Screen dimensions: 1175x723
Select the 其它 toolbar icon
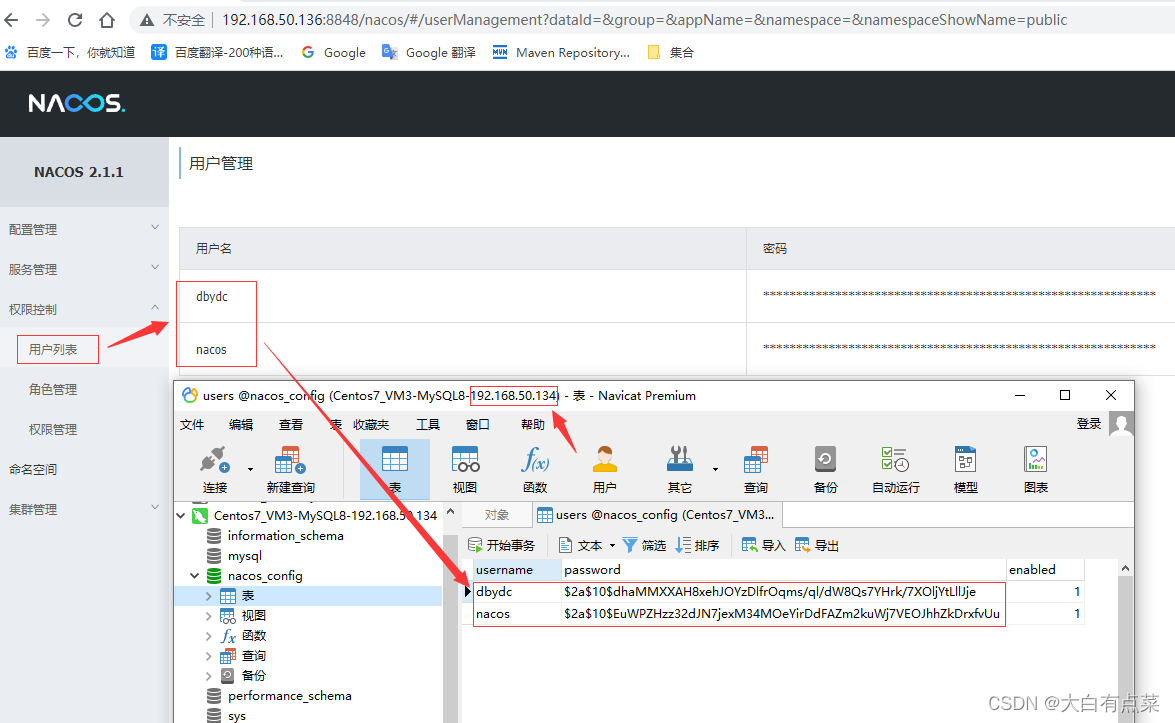pos(680,470)
